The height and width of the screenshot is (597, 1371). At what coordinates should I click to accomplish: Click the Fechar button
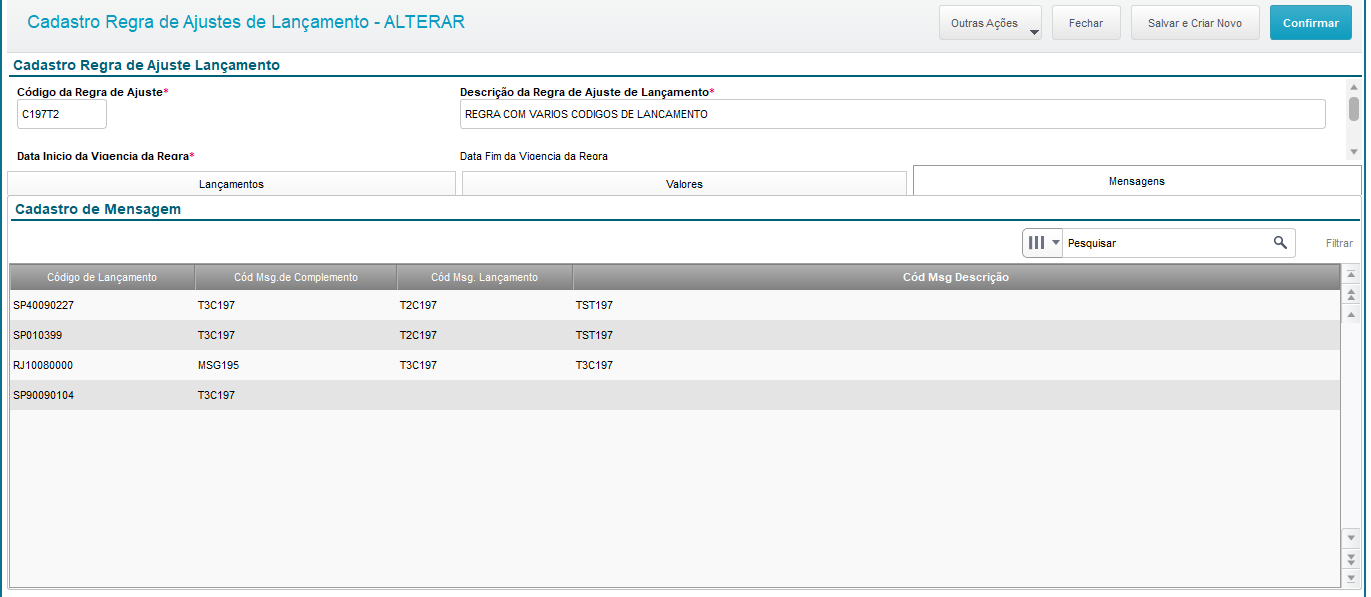click(1086, 23)
